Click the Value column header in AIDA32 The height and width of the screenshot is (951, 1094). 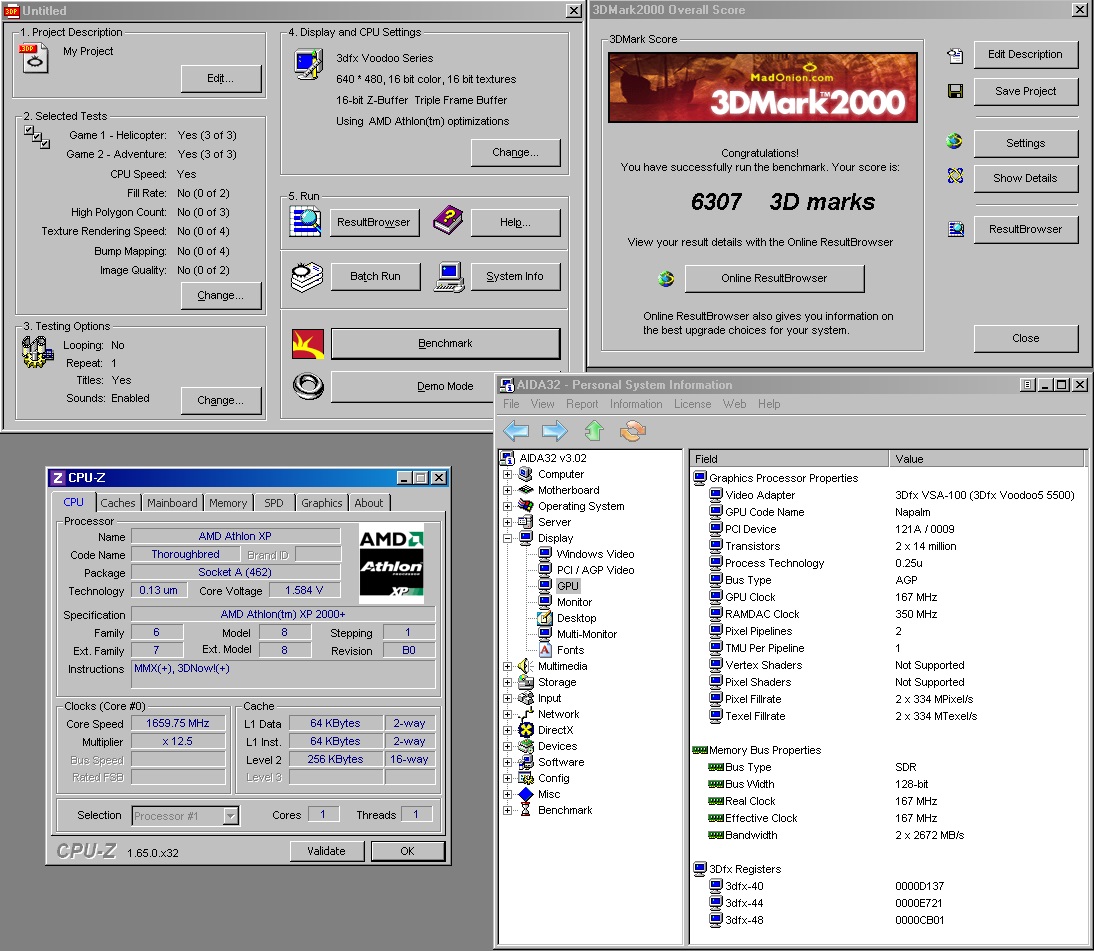(x=987, y=458)
